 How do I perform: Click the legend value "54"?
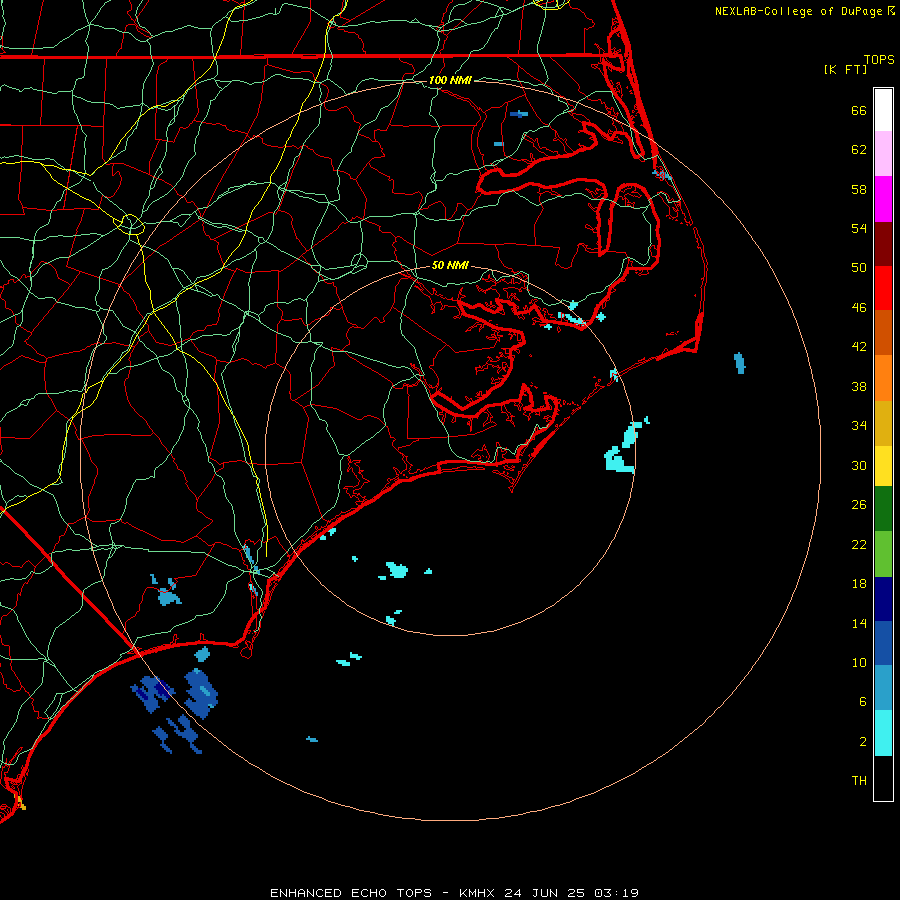(x=859, y=228)
